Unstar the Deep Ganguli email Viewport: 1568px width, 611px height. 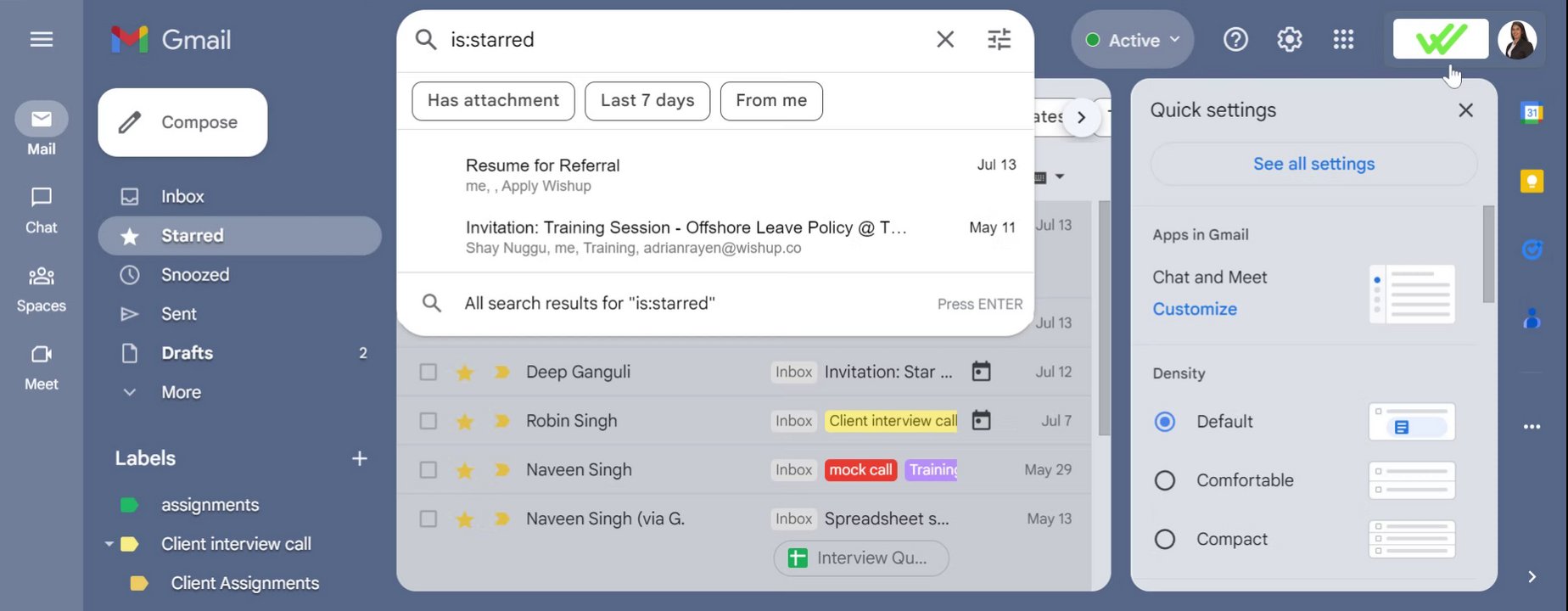click(465, 372)
